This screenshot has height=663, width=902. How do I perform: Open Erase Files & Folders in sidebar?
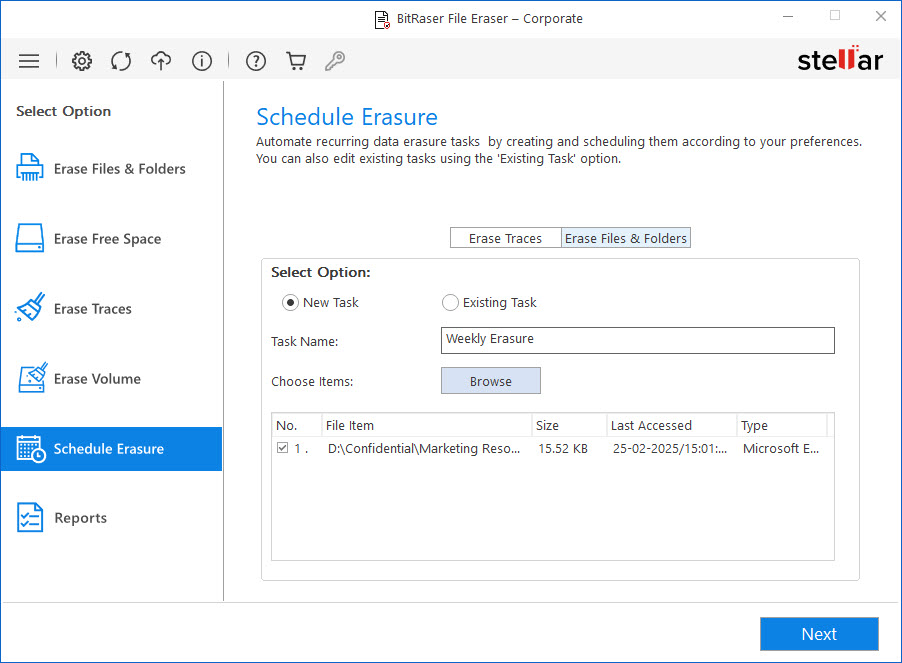(111, 168)
